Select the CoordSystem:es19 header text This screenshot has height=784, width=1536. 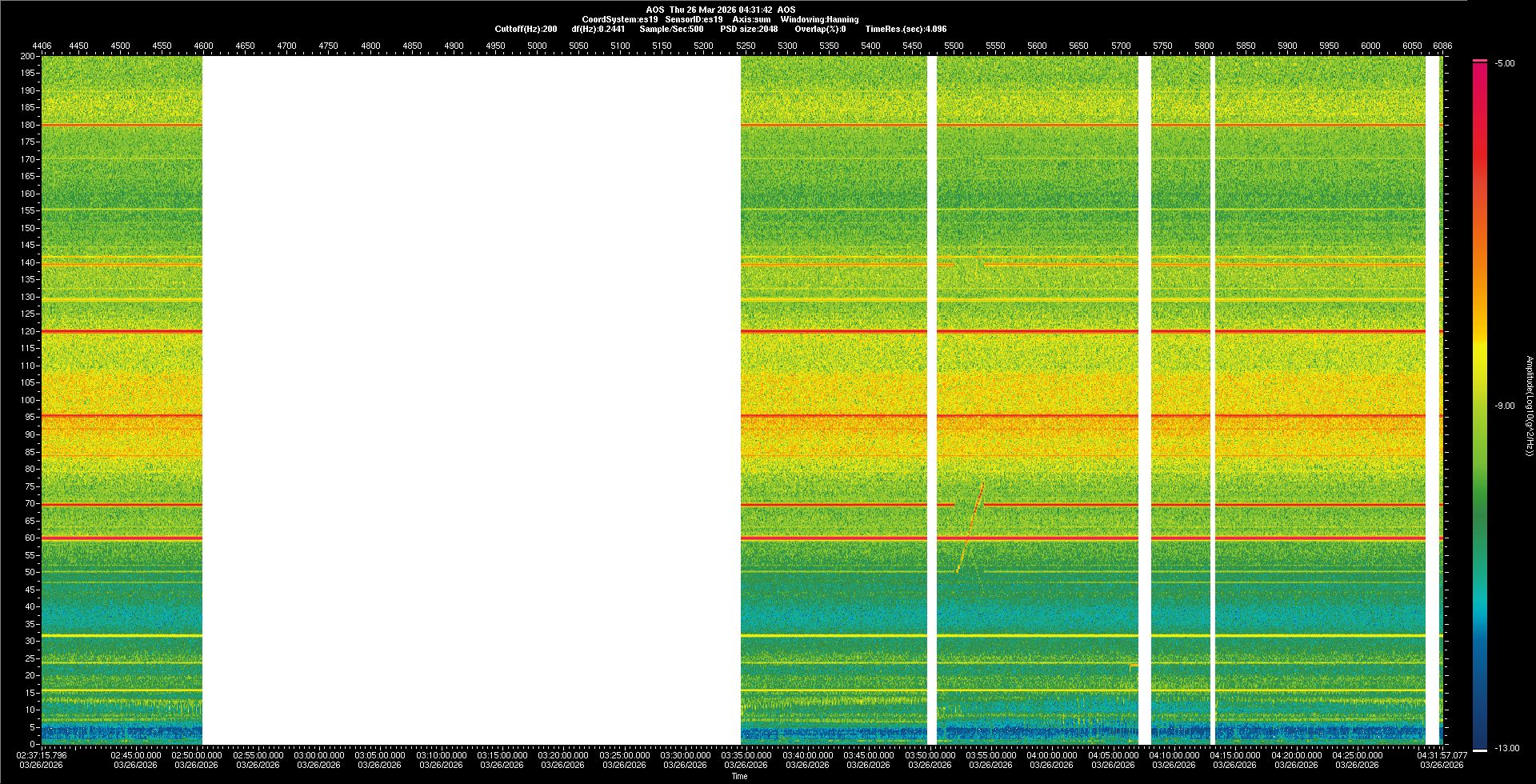pos(619,19)
